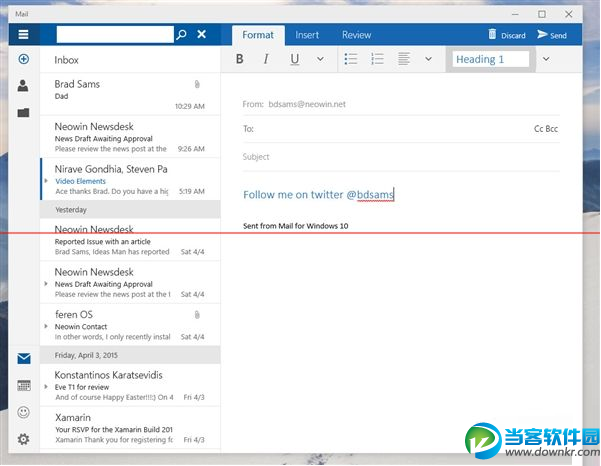Image resolution: width=601 pixels, height=466 pixels.
Task: Apply Underline formatting
Action: click(x=294, y=59)
